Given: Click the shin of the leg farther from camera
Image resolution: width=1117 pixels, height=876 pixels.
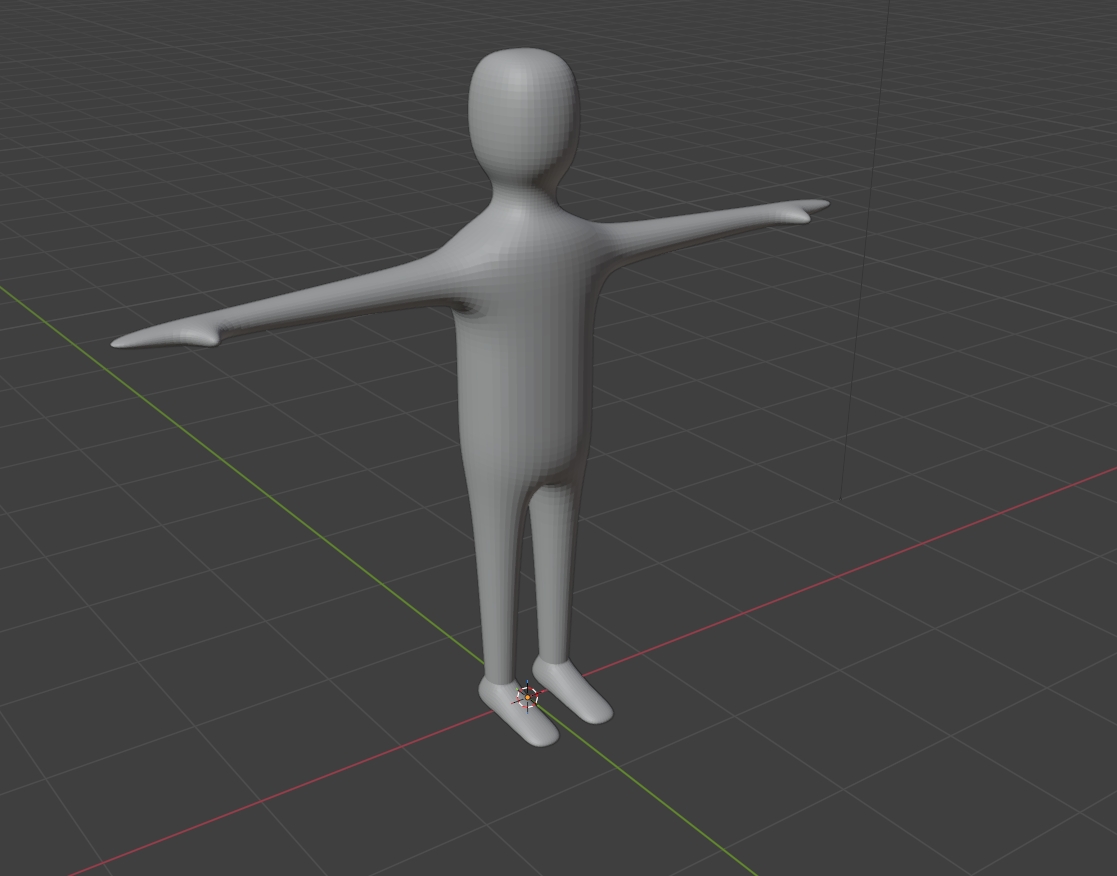Looking at the screenshot, I should click(552, 590).
